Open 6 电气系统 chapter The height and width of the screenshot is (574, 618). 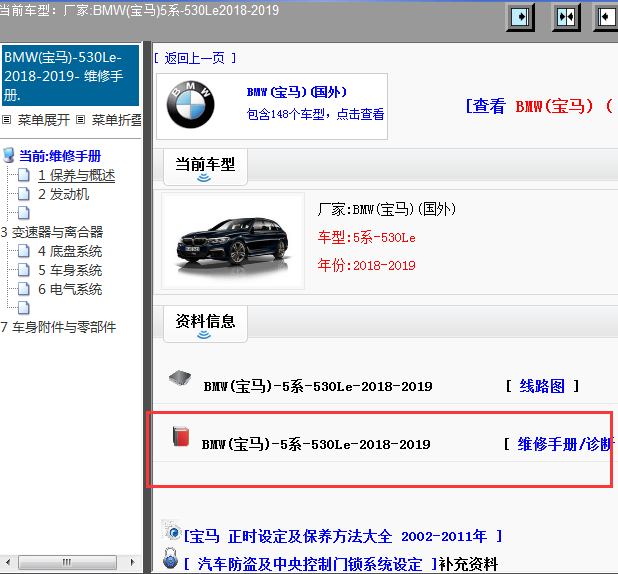click(70, 289)
